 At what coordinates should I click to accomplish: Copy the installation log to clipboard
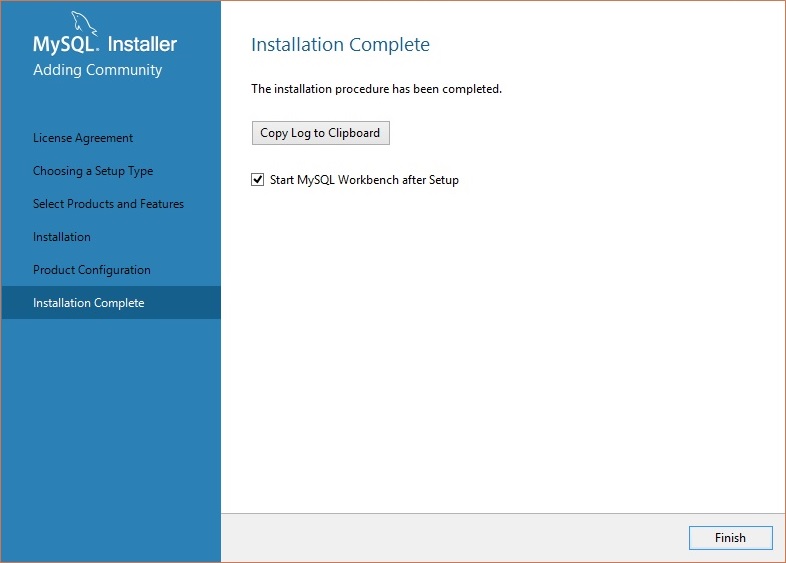click(x=320, y=133)
